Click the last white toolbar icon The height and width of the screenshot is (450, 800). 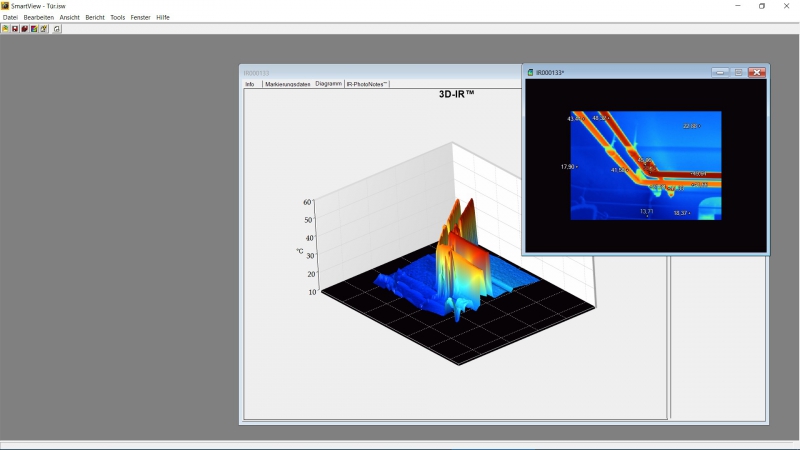pos(57,28)
